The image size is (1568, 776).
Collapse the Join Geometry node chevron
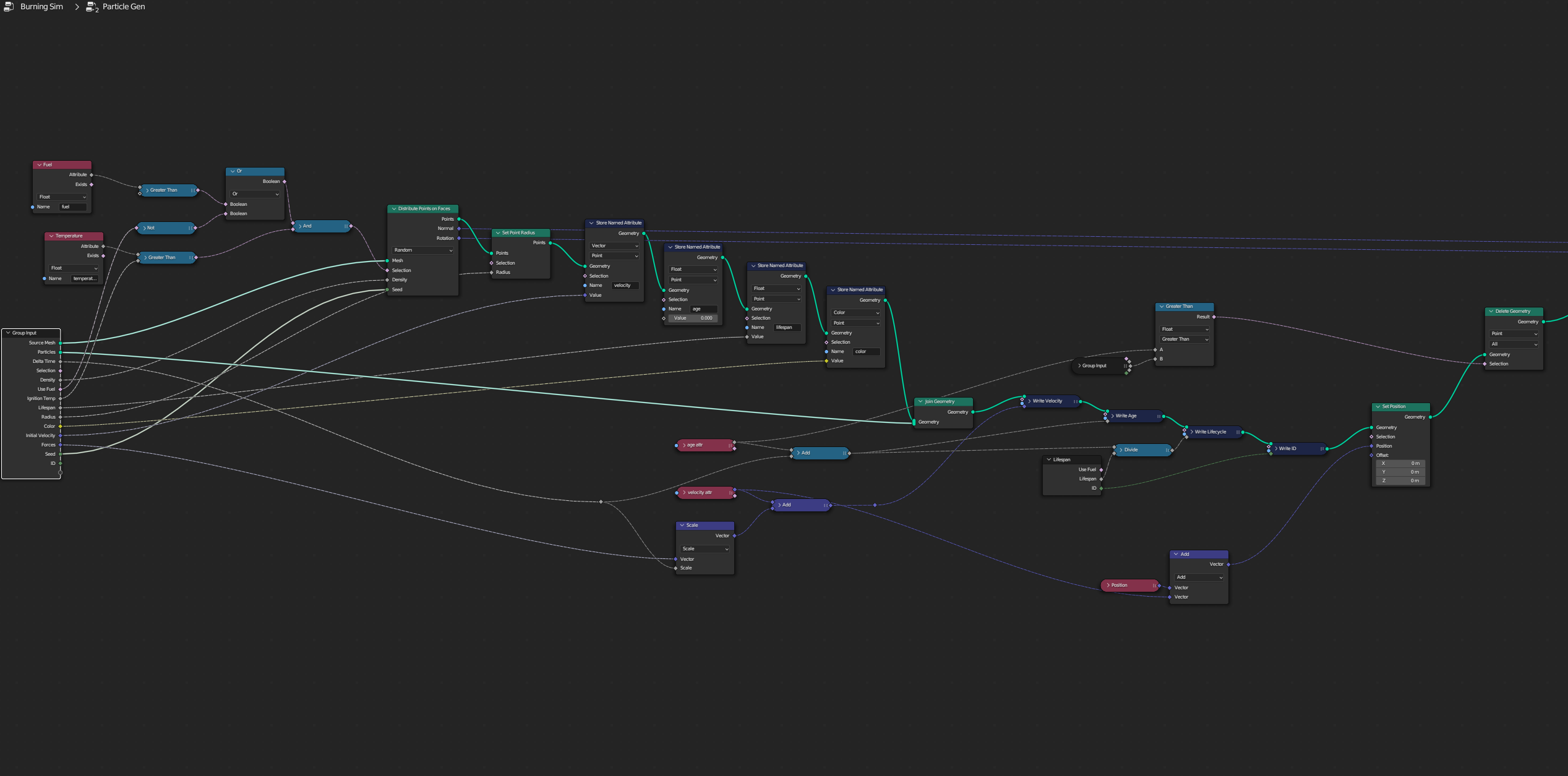[920, 402]
